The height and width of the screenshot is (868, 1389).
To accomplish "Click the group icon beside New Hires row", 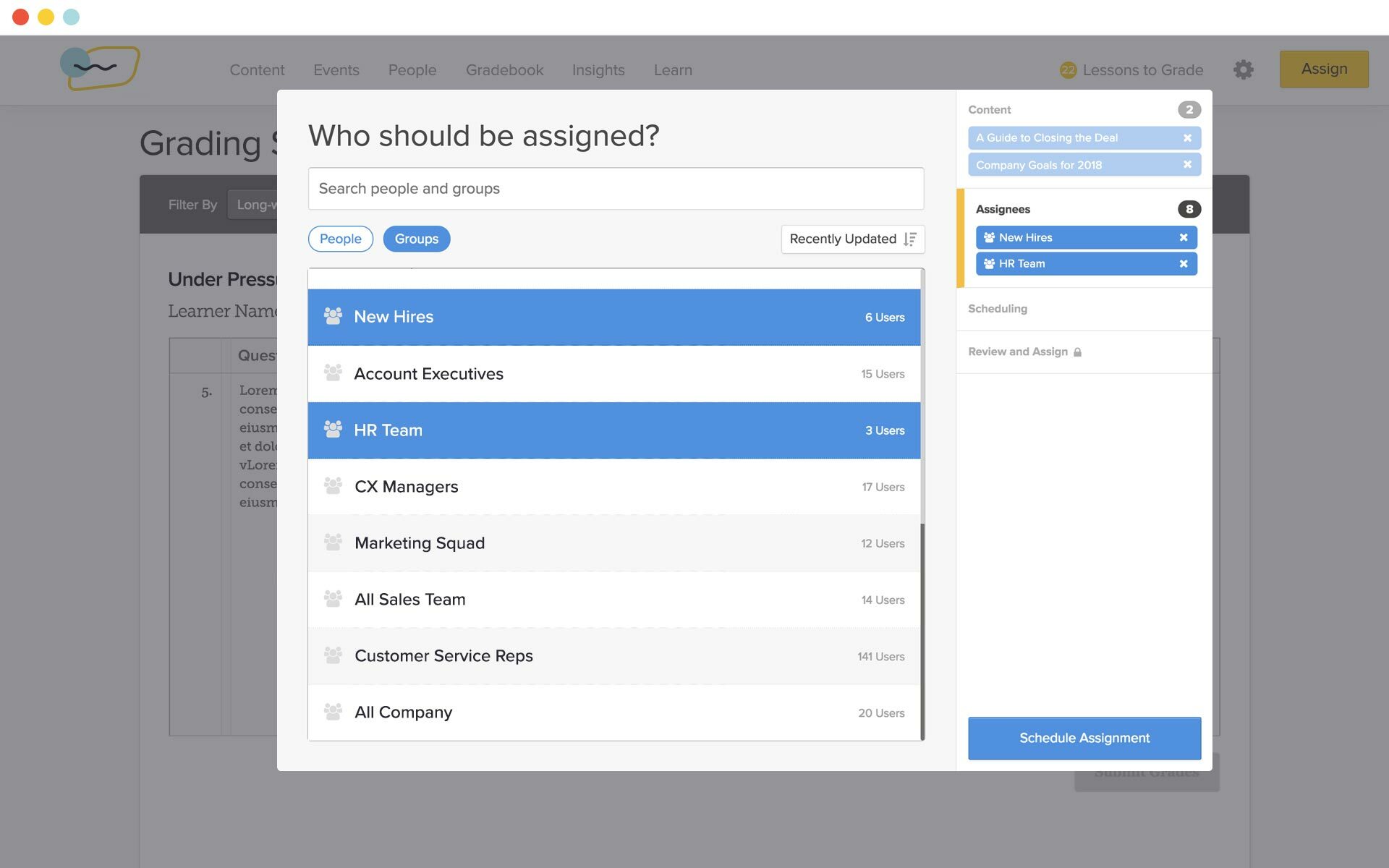I will coord(334,316).
